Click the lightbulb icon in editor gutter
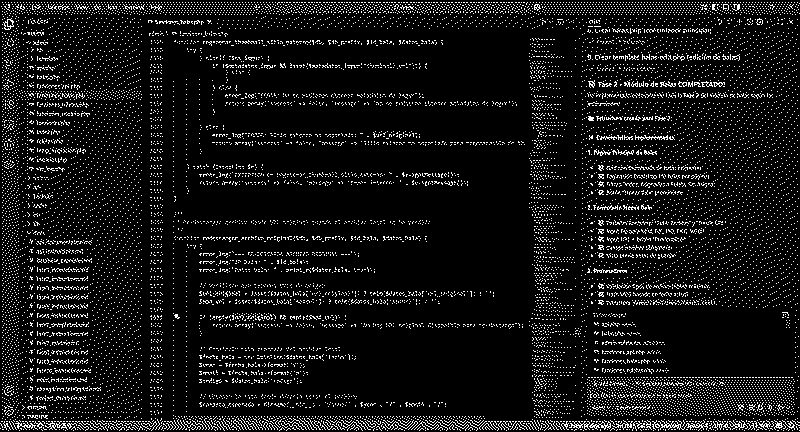This screenshot has height=432, width=800. (x=175, y=315)
